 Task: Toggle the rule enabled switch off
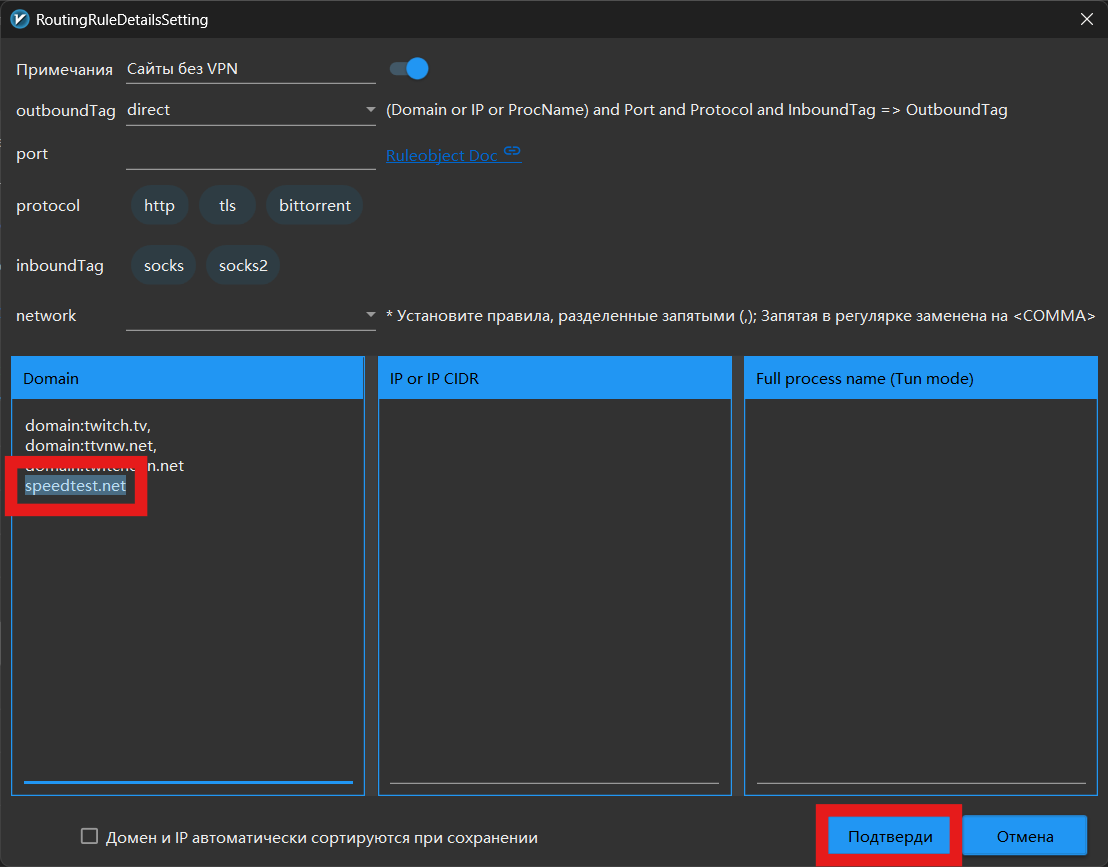[x=408, y=69]
